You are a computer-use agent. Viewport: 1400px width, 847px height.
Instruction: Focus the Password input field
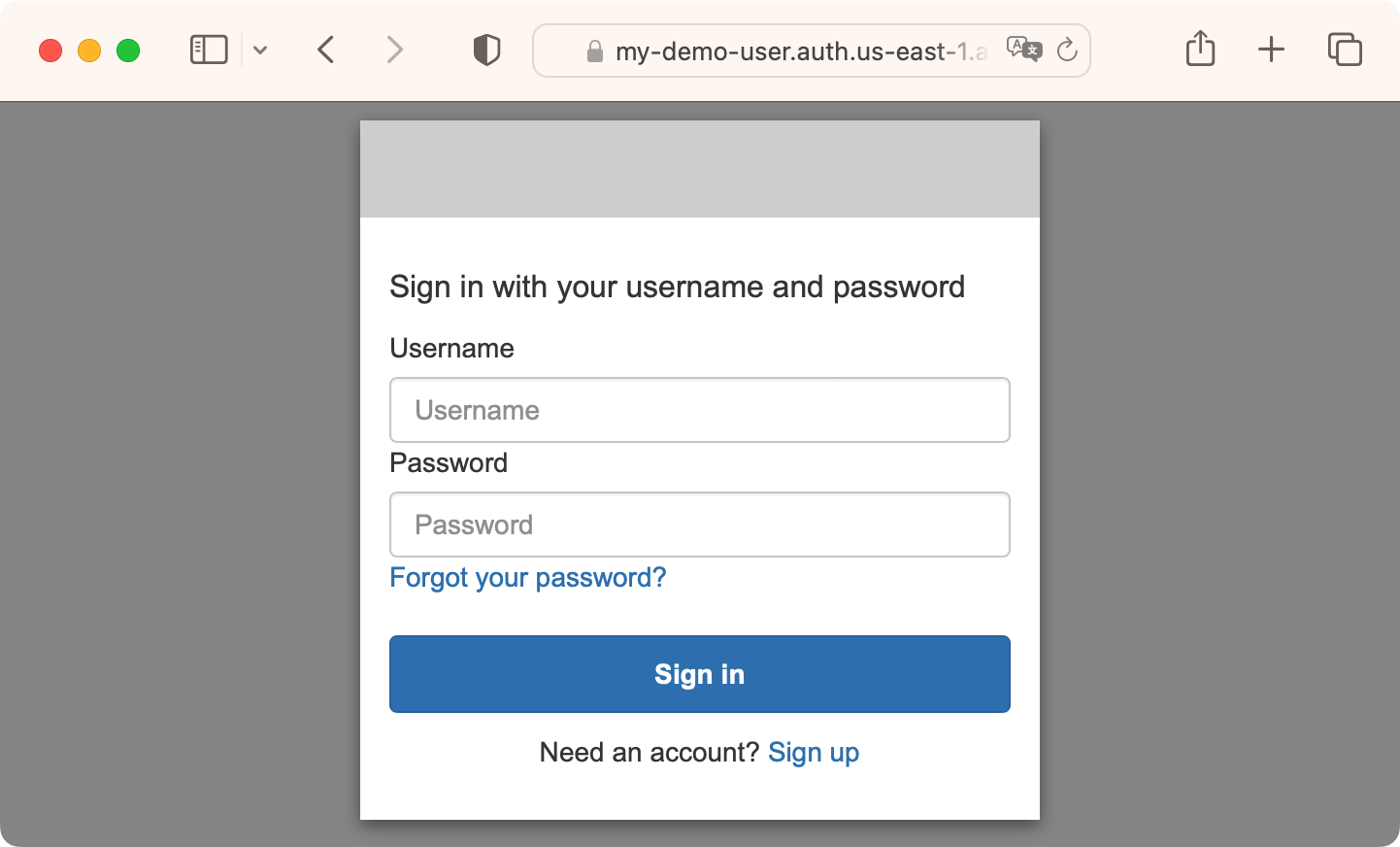[x=699, y=525]
